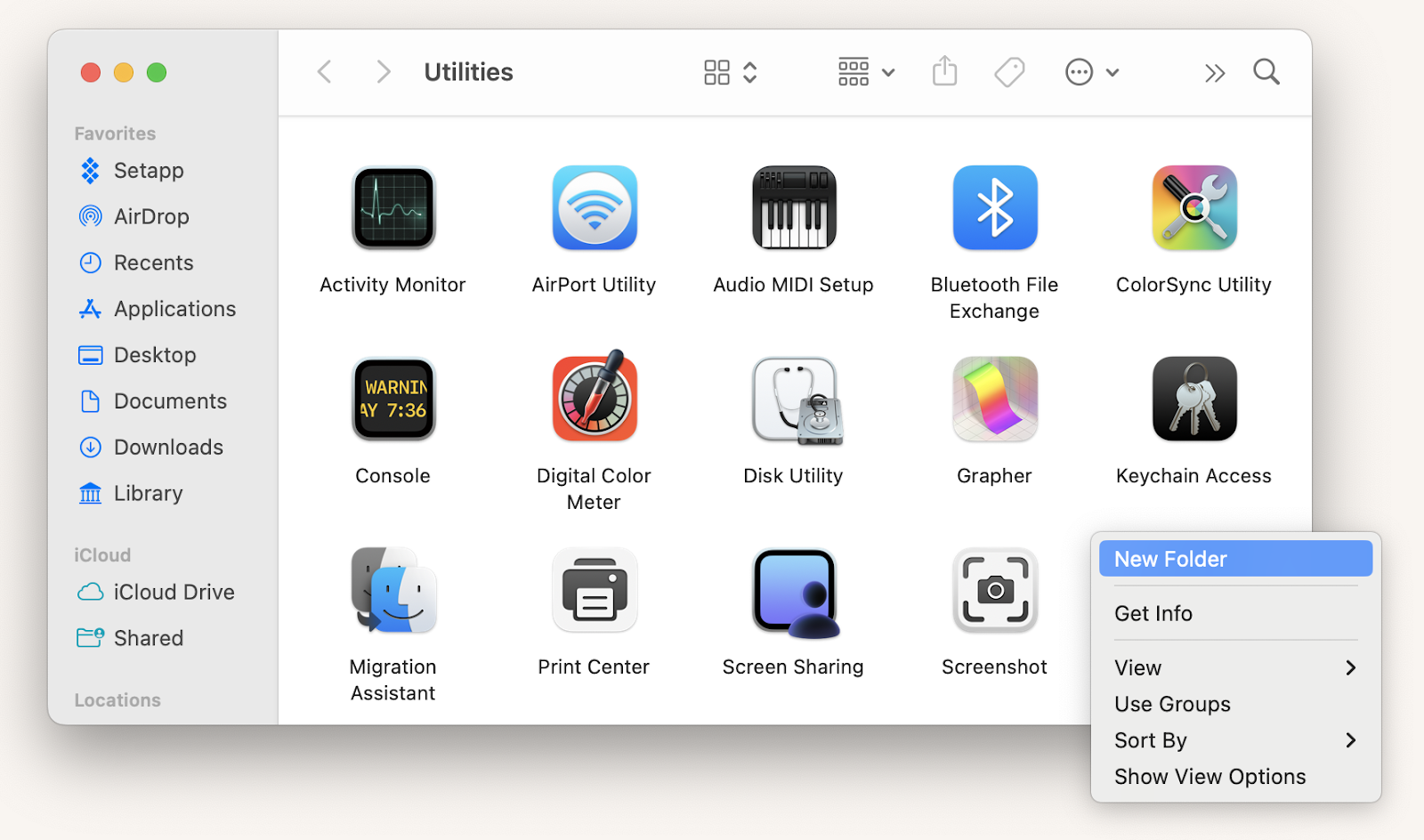Open Digital Color Meter
Screen dimensions: 1424x840
(593, 399)
